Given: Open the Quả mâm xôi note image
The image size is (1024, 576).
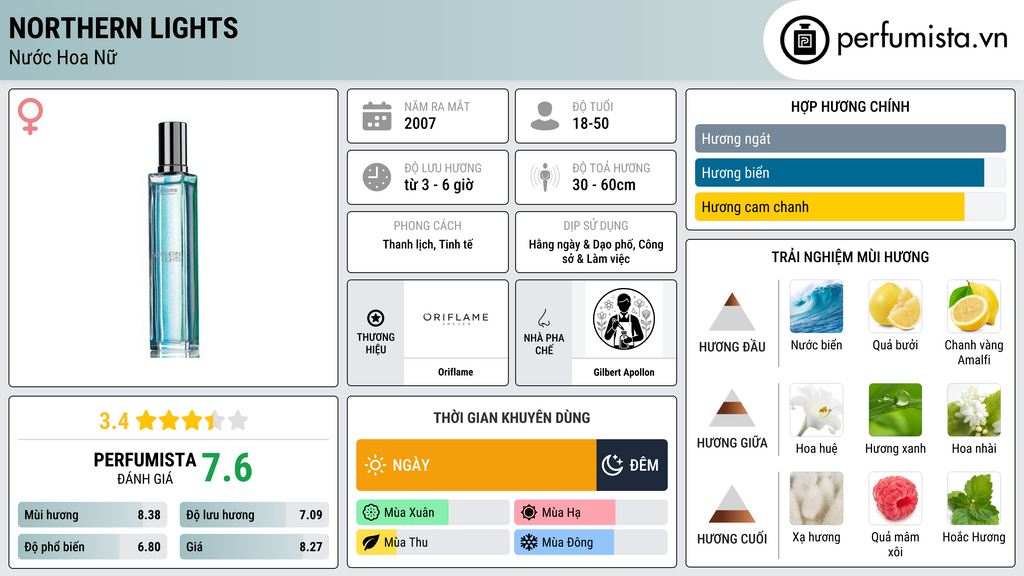Looking at the screenshot, I should tap(895, 498).
